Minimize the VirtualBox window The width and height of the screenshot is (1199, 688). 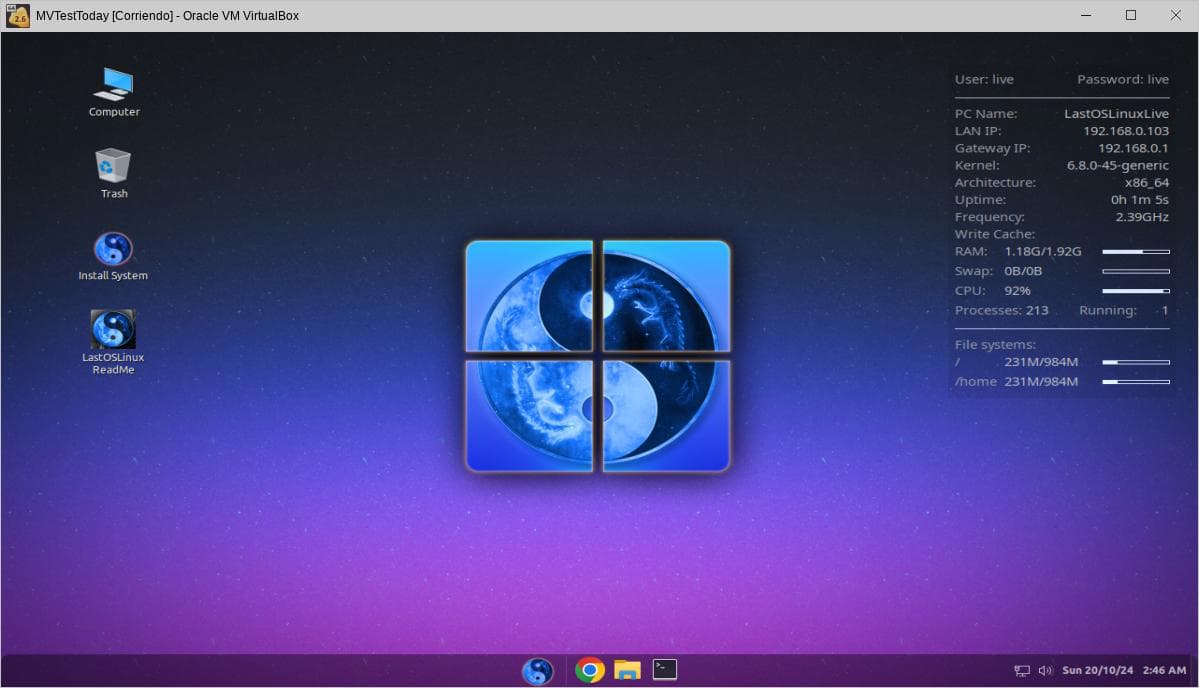coord(1085,15)
